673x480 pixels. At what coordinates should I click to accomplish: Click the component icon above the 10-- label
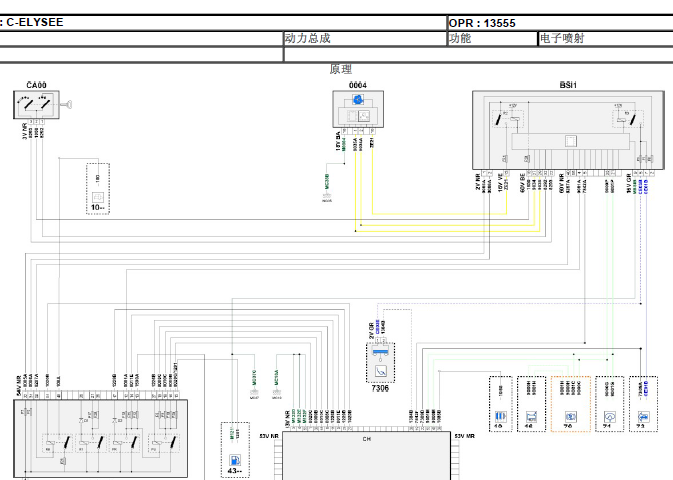pos(98,197)
